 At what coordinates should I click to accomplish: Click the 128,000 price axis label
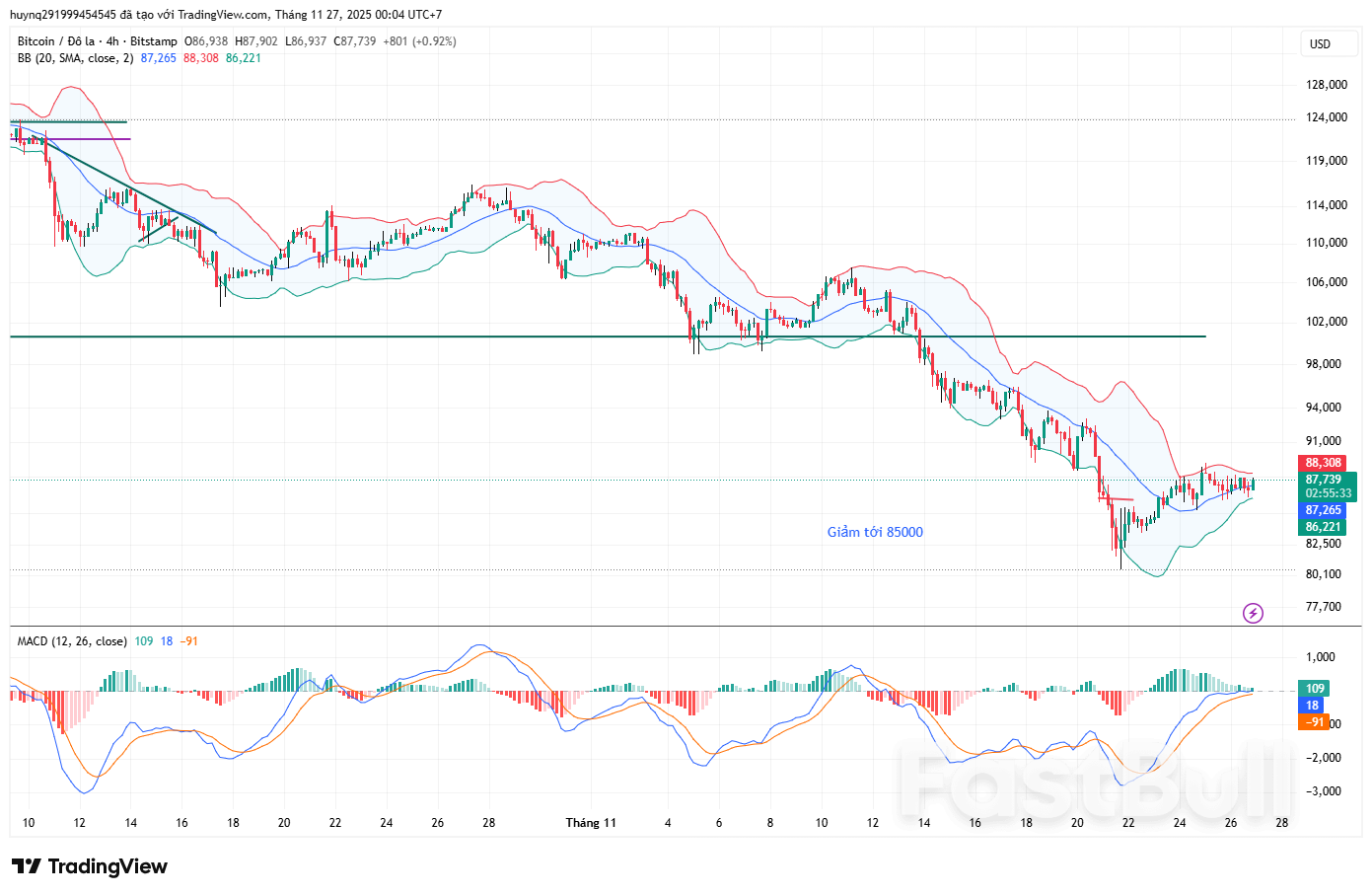[1326, 85]
